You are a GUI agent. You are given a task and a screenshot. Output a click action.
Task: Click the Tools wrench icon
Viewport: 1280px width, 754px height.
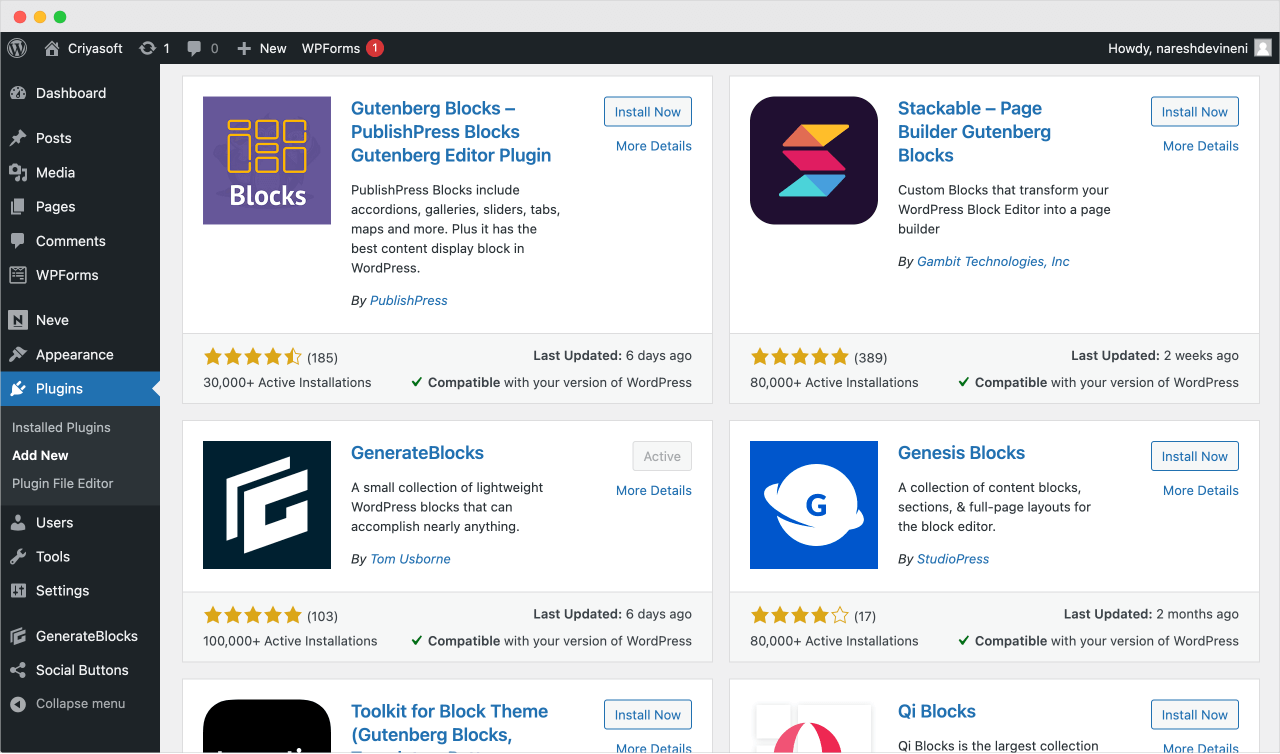[x=18, y=556]
